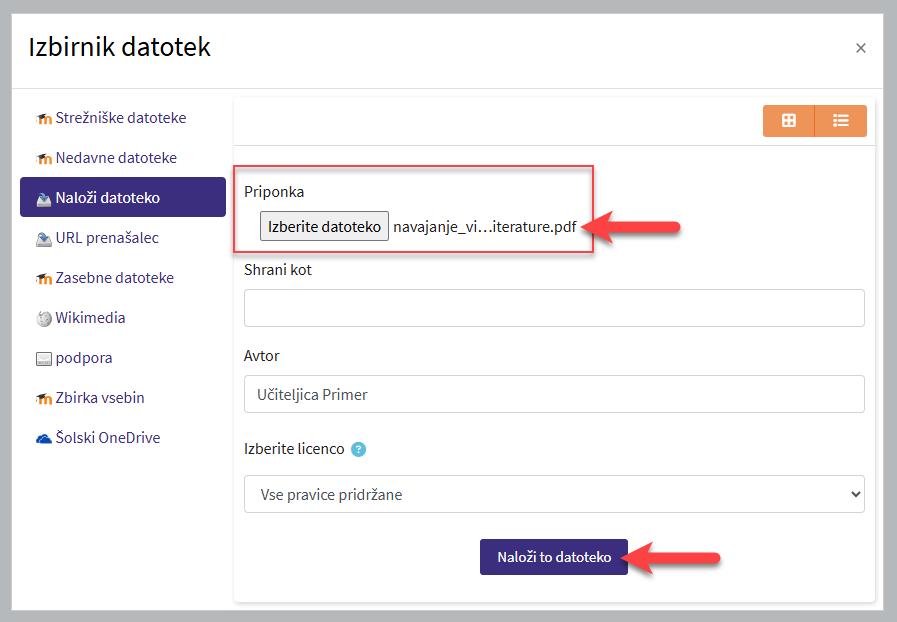Click the URL prenašalec icon
Viewport: 897px width, 622px height.
(43, 239)
